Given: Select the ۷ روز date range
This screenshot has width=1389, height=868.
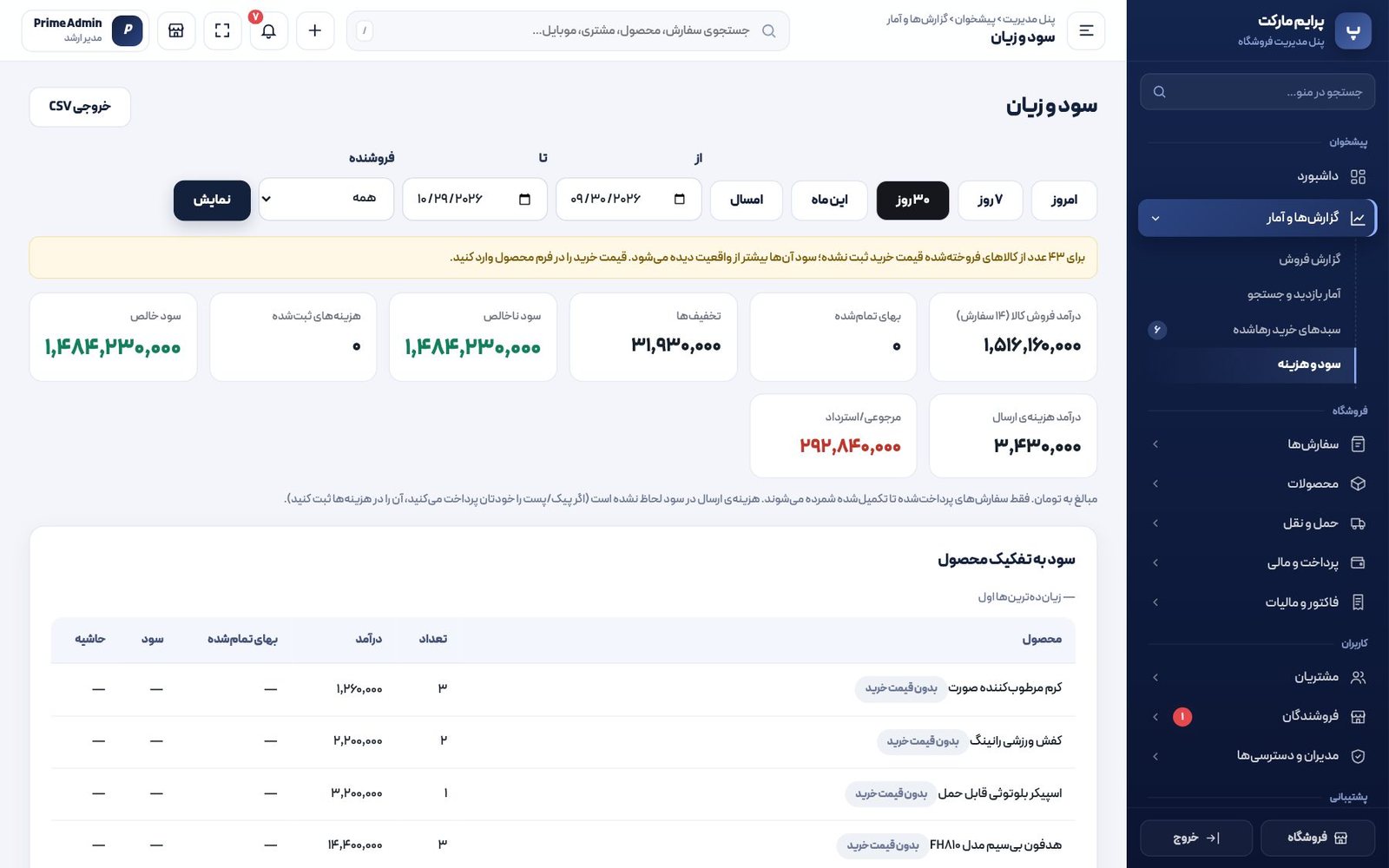Looking at the screenshot, I should [991, 201].
